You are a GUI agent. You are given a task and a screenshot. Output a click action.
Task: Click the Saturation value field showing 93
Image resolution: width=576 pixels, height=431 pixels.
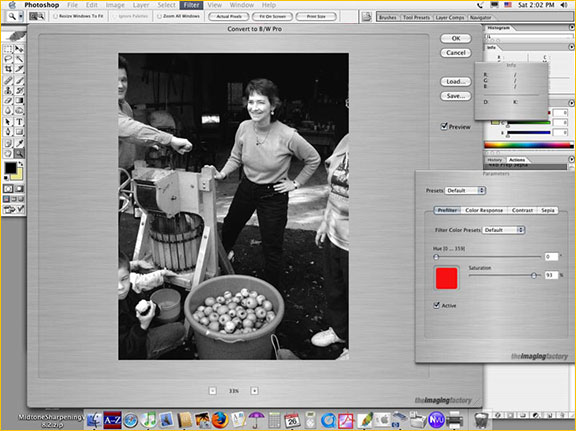pos(551,275)
